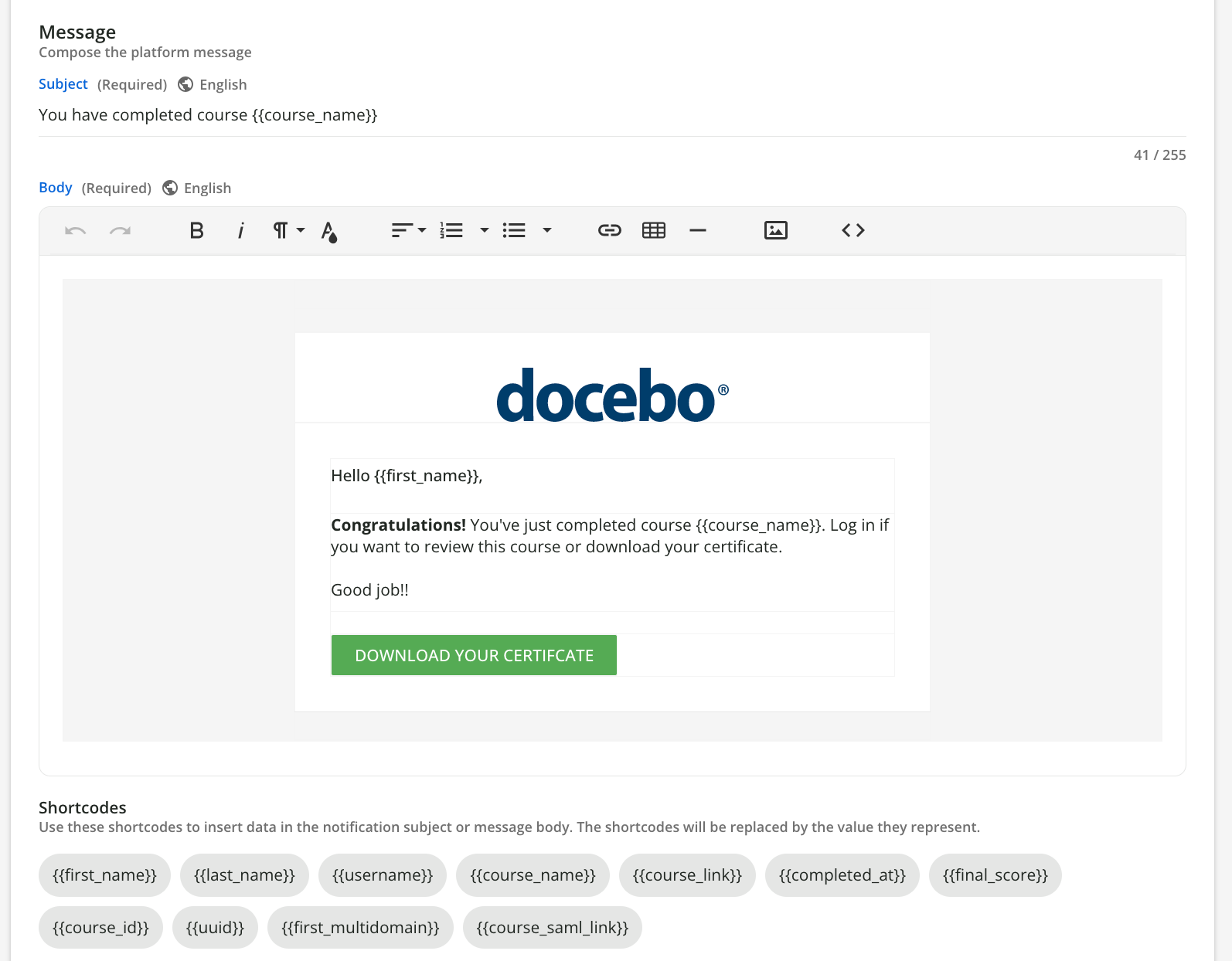Click the Body language globe icon
The width and height of the screenshot is (1232, 961).
point(170,188)
